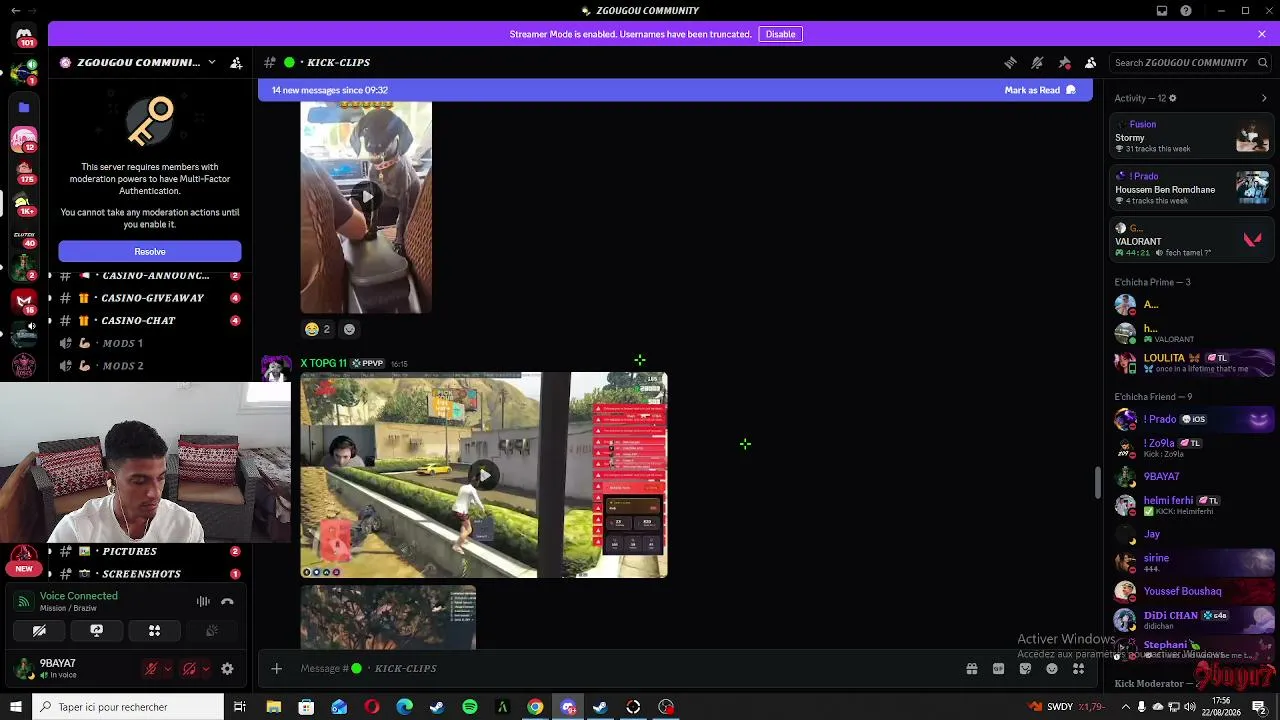Hide the member list panel
Screen dimensions: 1280x720
pyautogui.click(x=1091, y=62)
